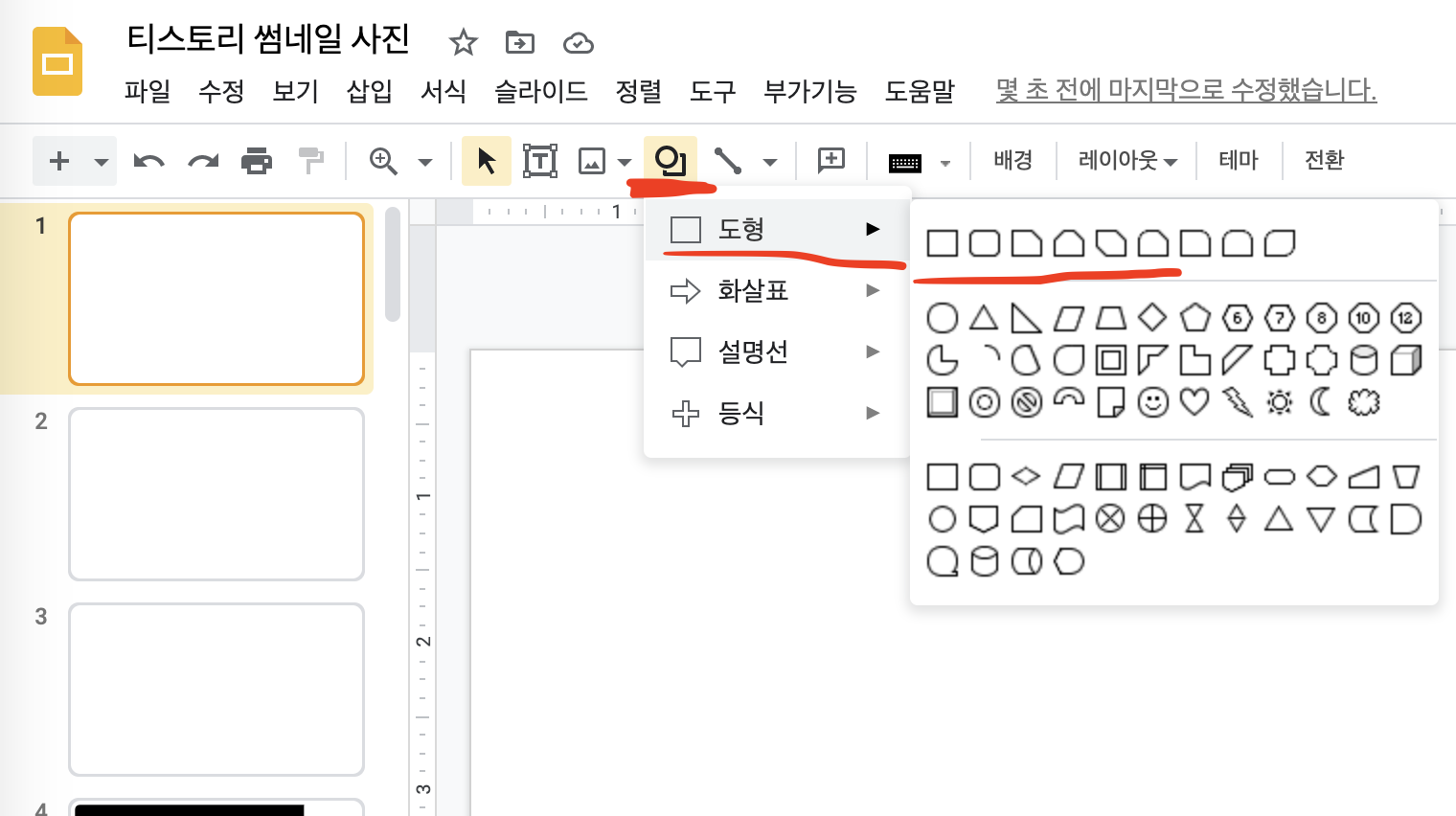Click the redo arrow in toolbar

tap(203, 161)
